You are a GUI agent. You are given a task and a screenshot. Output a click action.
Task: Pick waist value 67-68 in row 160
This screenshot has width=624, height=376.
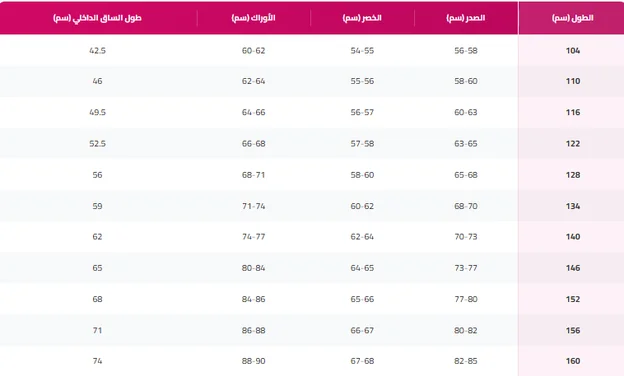(x=362, y=361)
